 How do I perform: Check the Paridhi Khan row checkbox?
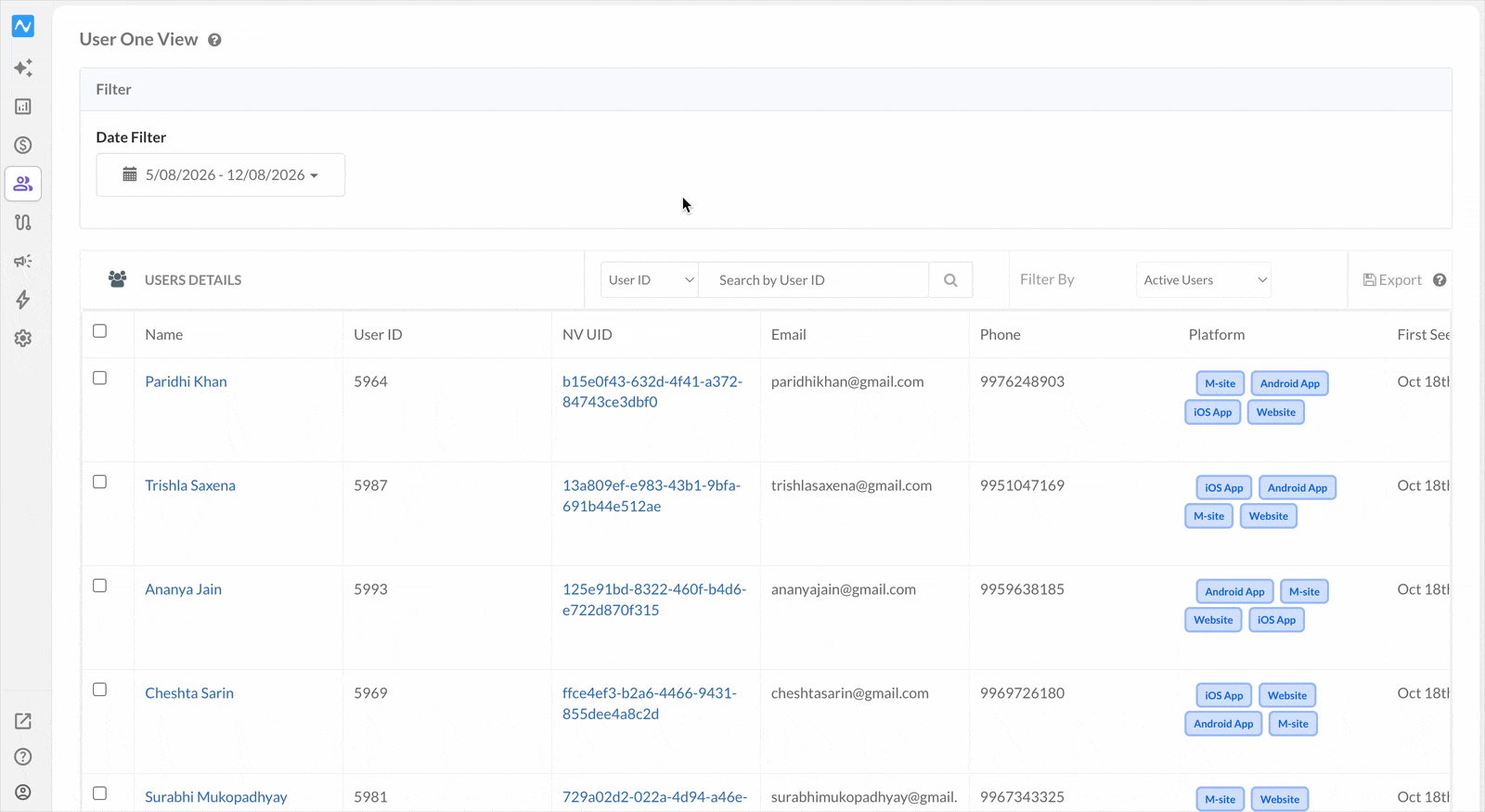pyautogui.click(x=100, y=379)
